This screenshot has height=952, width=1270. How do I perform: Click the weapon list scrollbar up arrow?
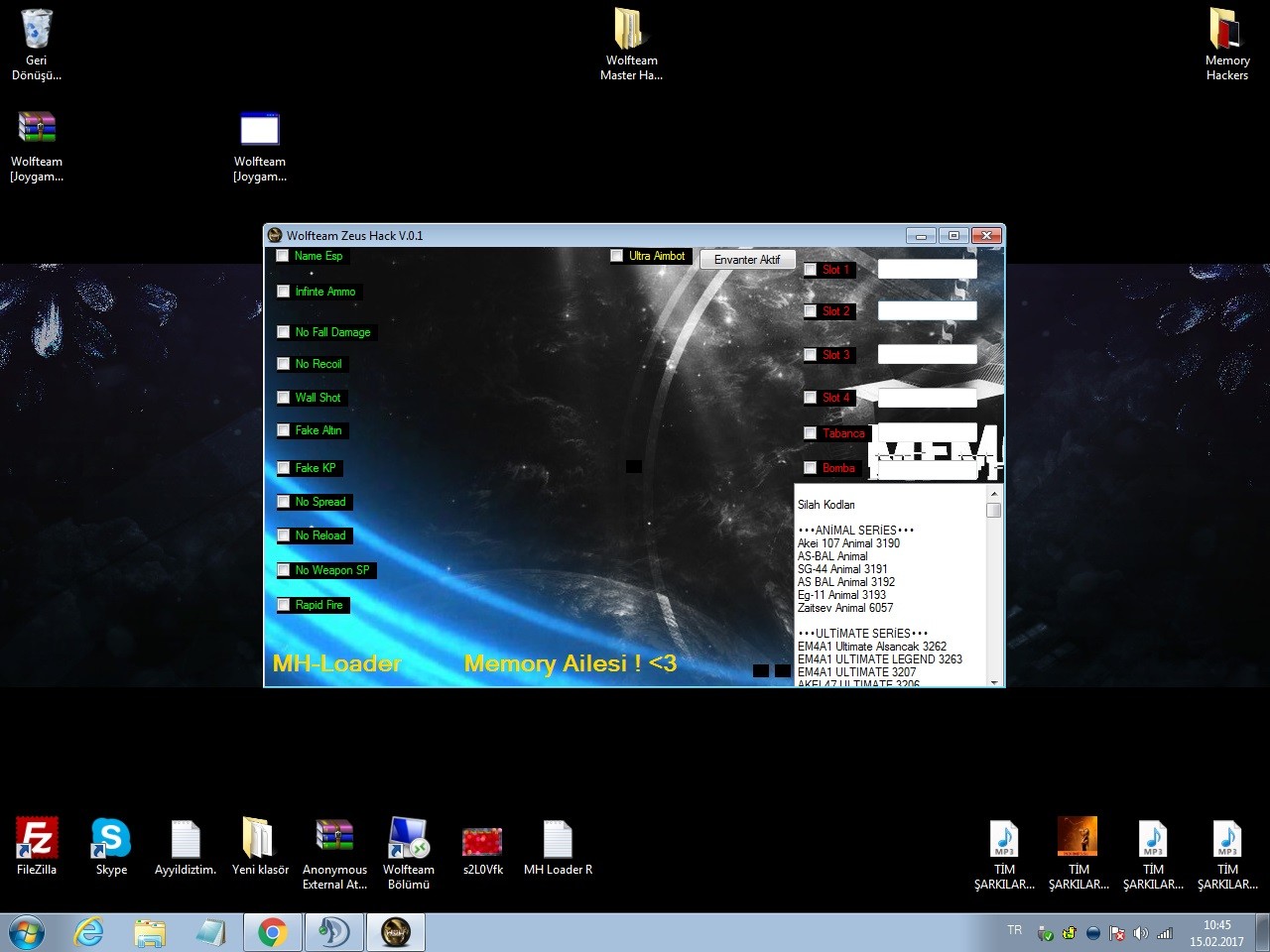pos(993,493)
